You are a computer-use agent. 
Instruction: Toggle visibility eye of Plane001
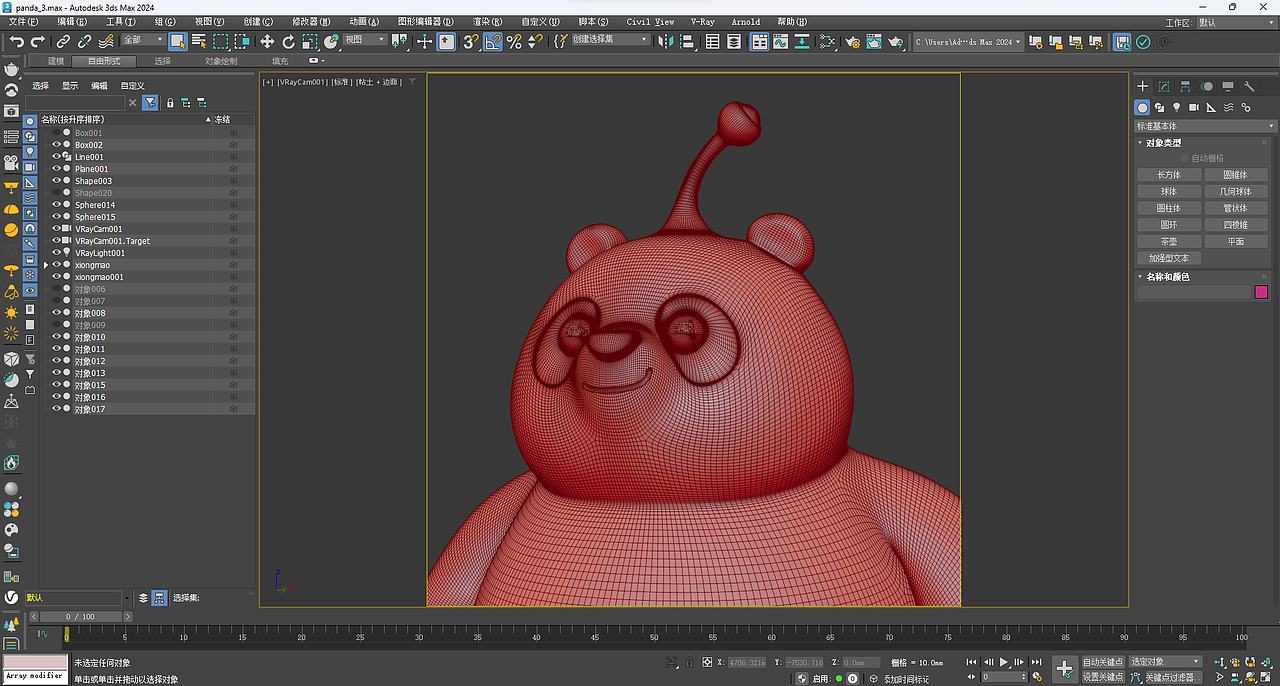[x=56, y=169]
